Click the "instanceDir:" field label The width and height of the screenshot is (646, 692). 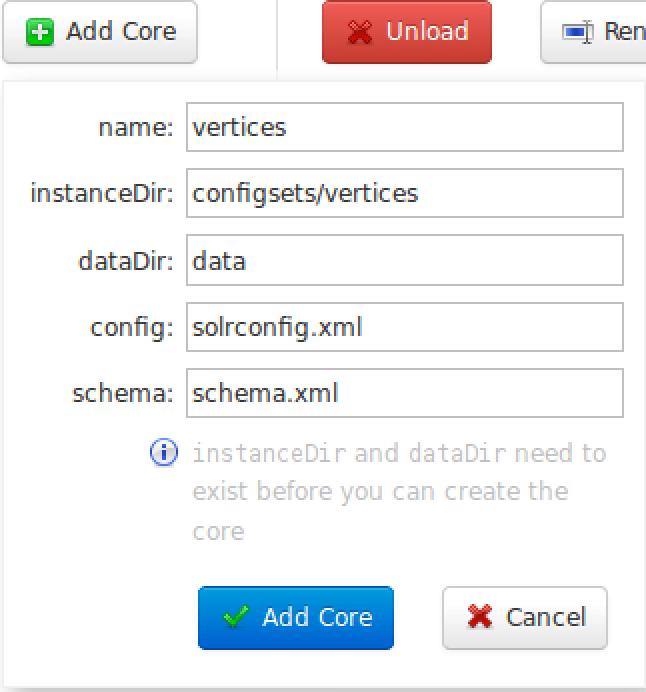(102, 193)
